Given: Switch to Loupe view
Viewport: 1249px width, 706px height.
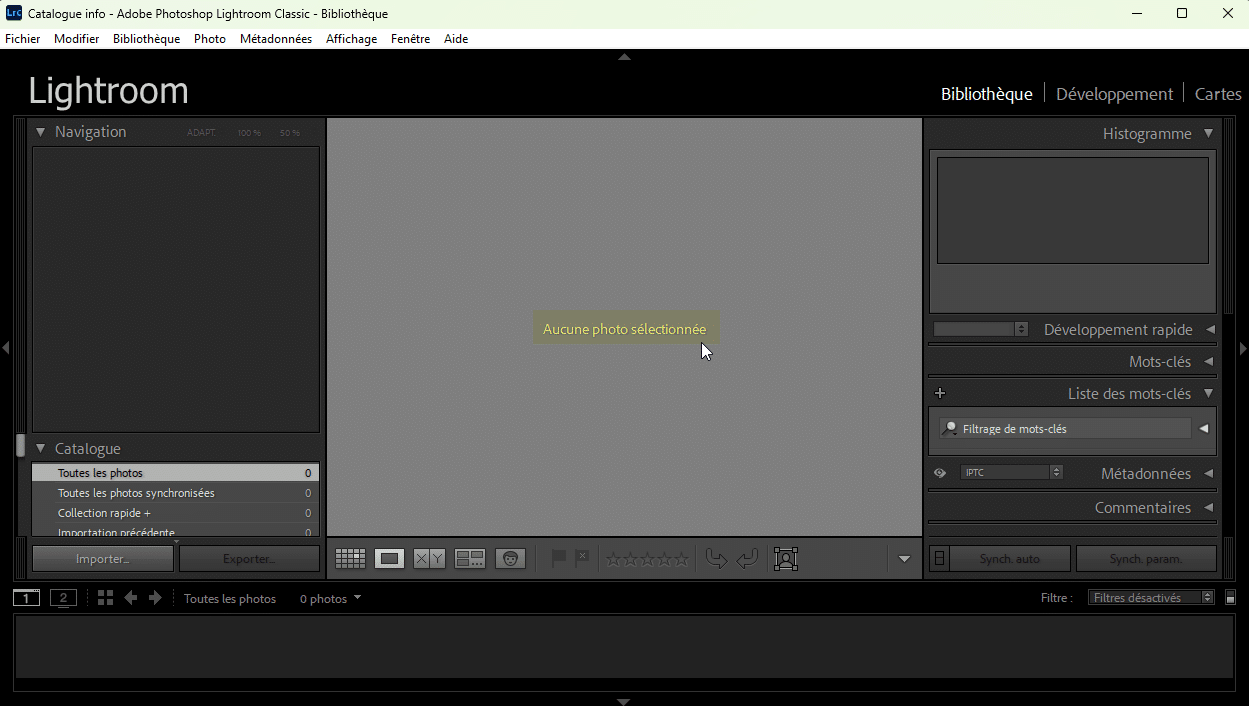Looking at the screenshot, I should click(x=390, y=558).
